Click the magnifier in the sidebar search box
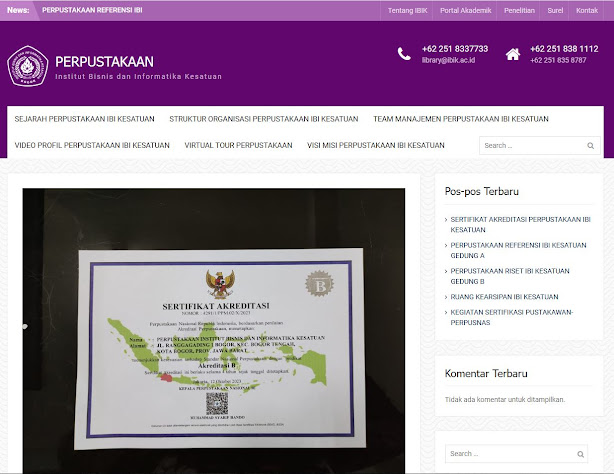 [580, 454]
